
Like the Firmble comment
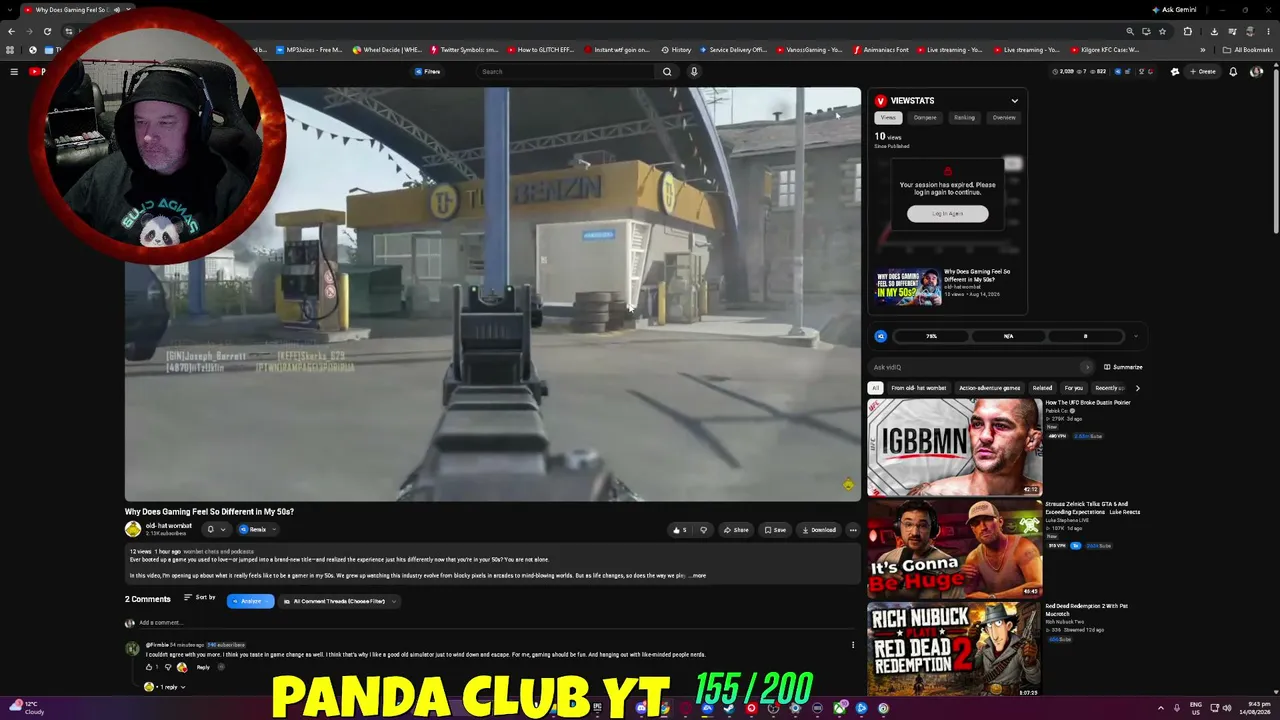(149, 667)
